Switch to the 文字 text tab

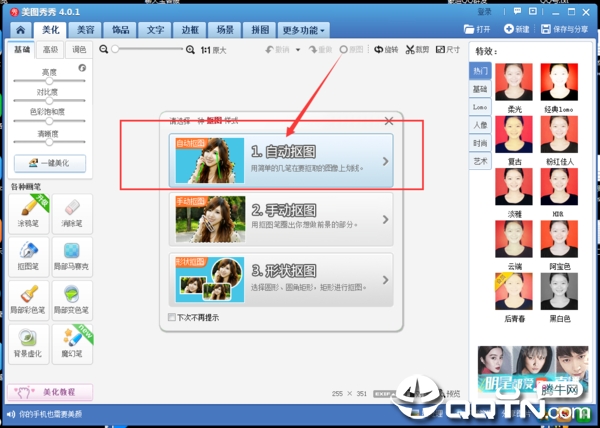pyautogui.click(x=155, y=30)
